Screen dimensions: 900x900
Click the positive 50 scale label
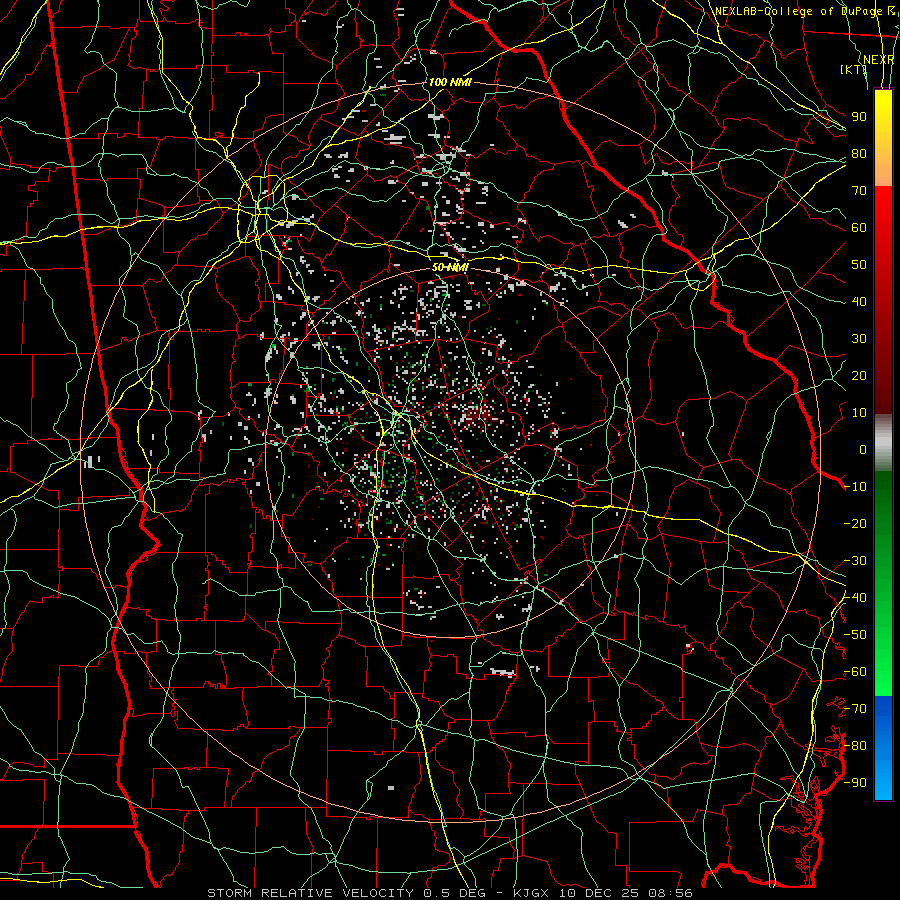[859, 265]
